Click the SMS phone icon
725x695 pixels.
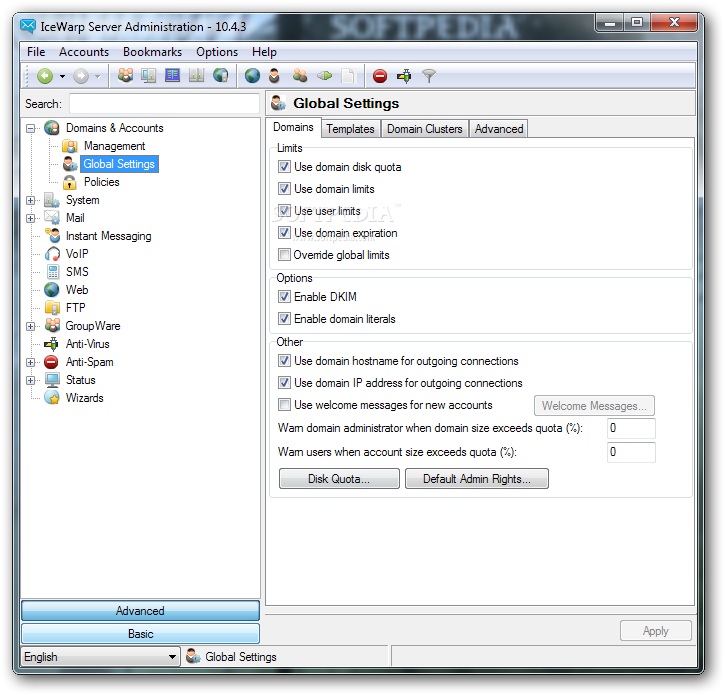click(x=53, y=272)
